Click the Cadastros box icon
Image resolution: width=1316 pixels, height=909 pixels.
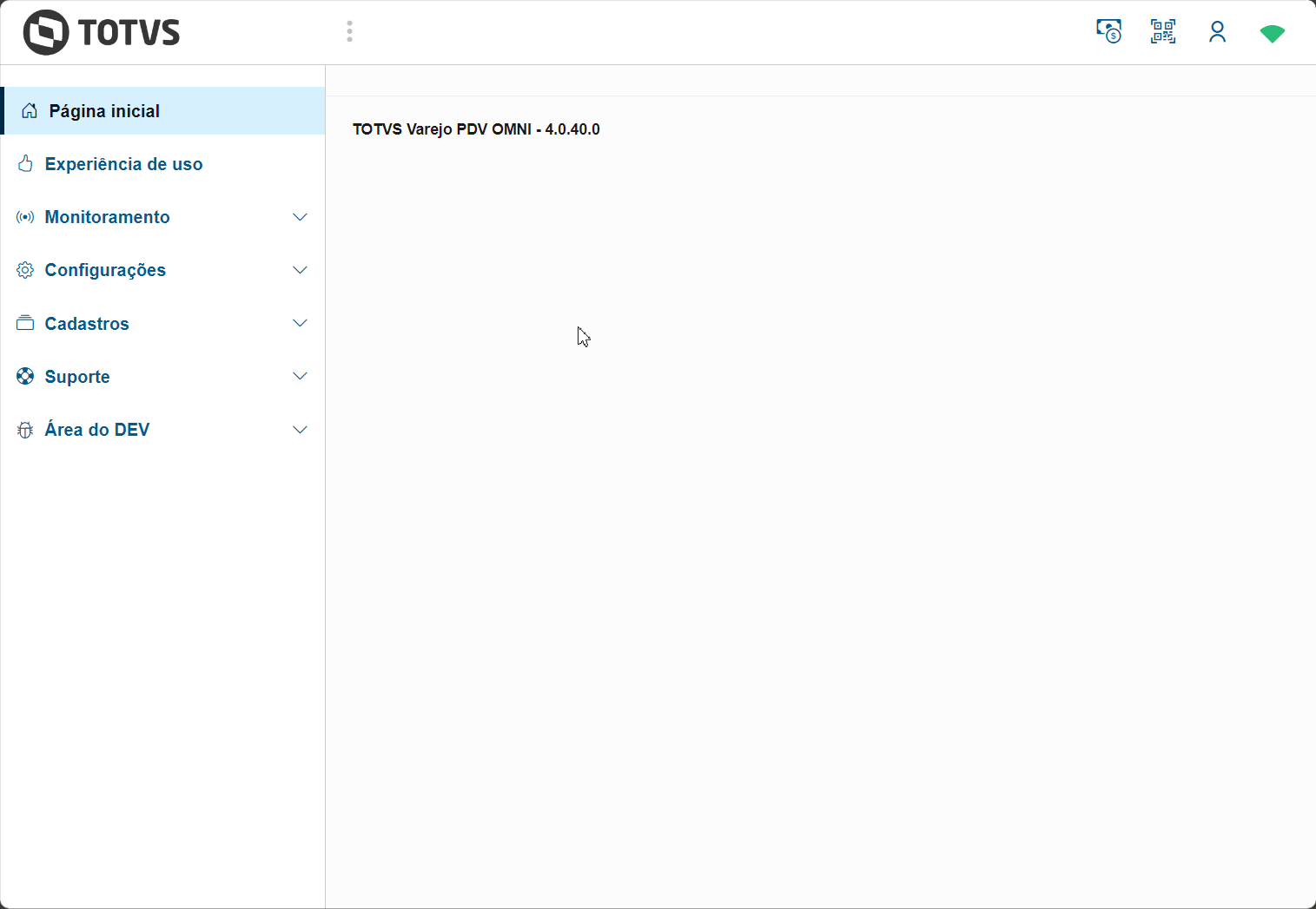pyautogui.click(x=25, y=323)
